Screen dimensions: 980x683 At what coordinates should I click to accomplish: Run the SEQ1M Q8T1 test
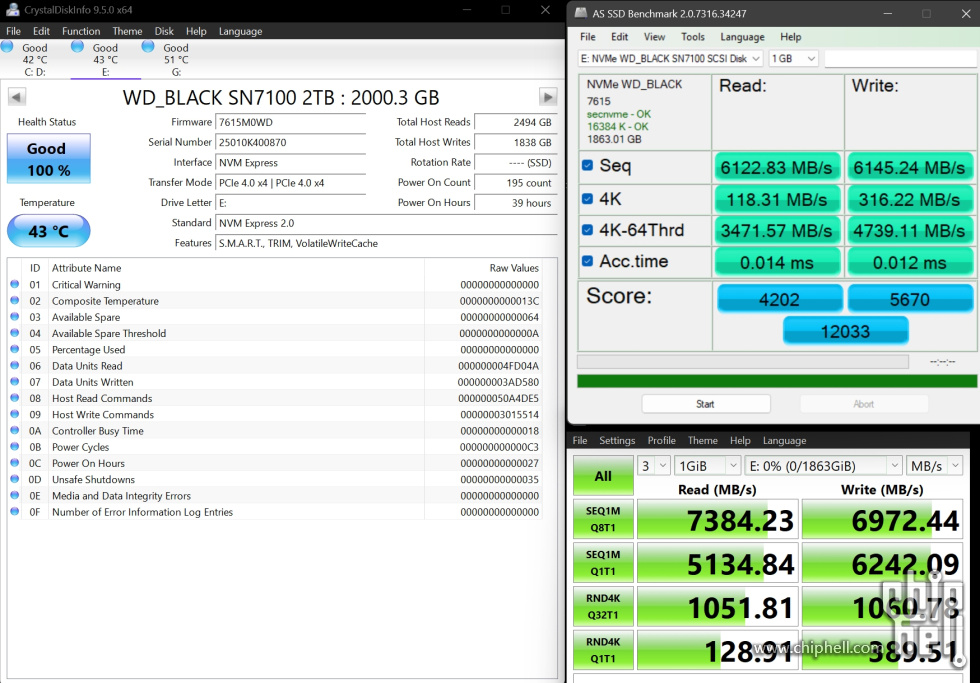[603, 519]
